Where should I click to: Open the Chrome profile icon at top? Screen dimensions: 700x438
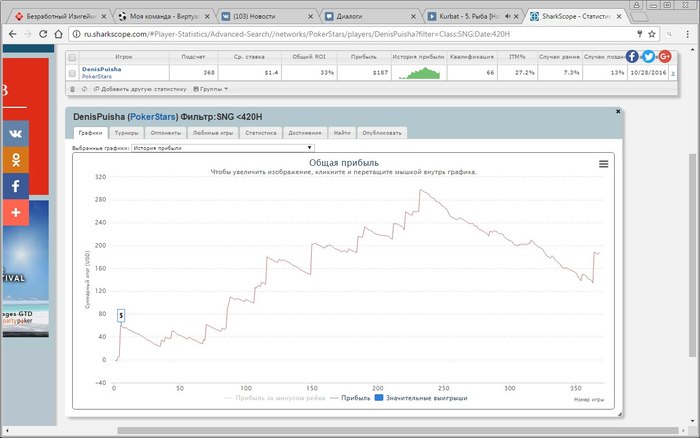pyautogui.click(x=636, y=5)
